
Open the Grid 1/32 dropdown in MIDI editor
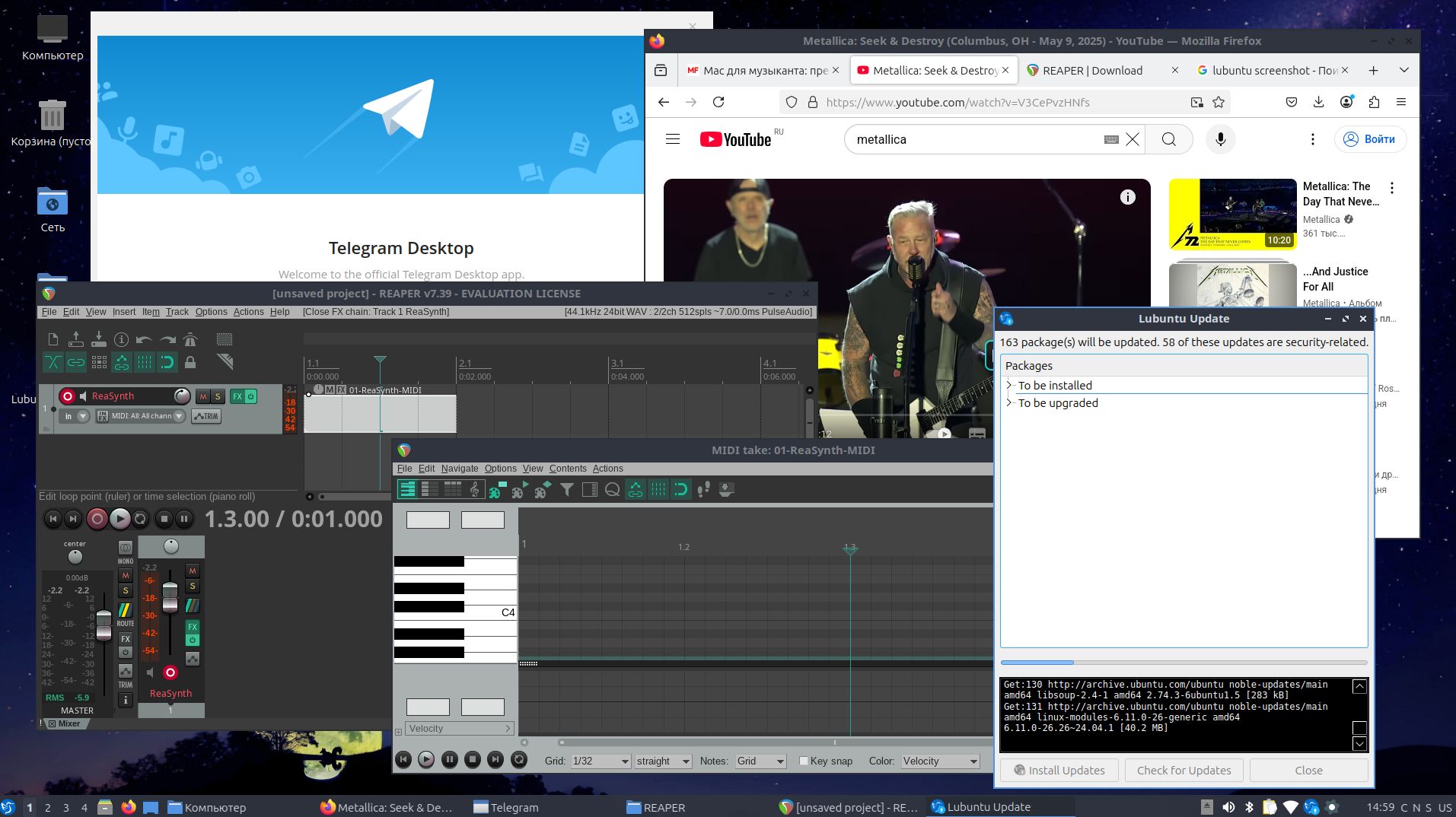pyautogui.click(x=601, y=761)
